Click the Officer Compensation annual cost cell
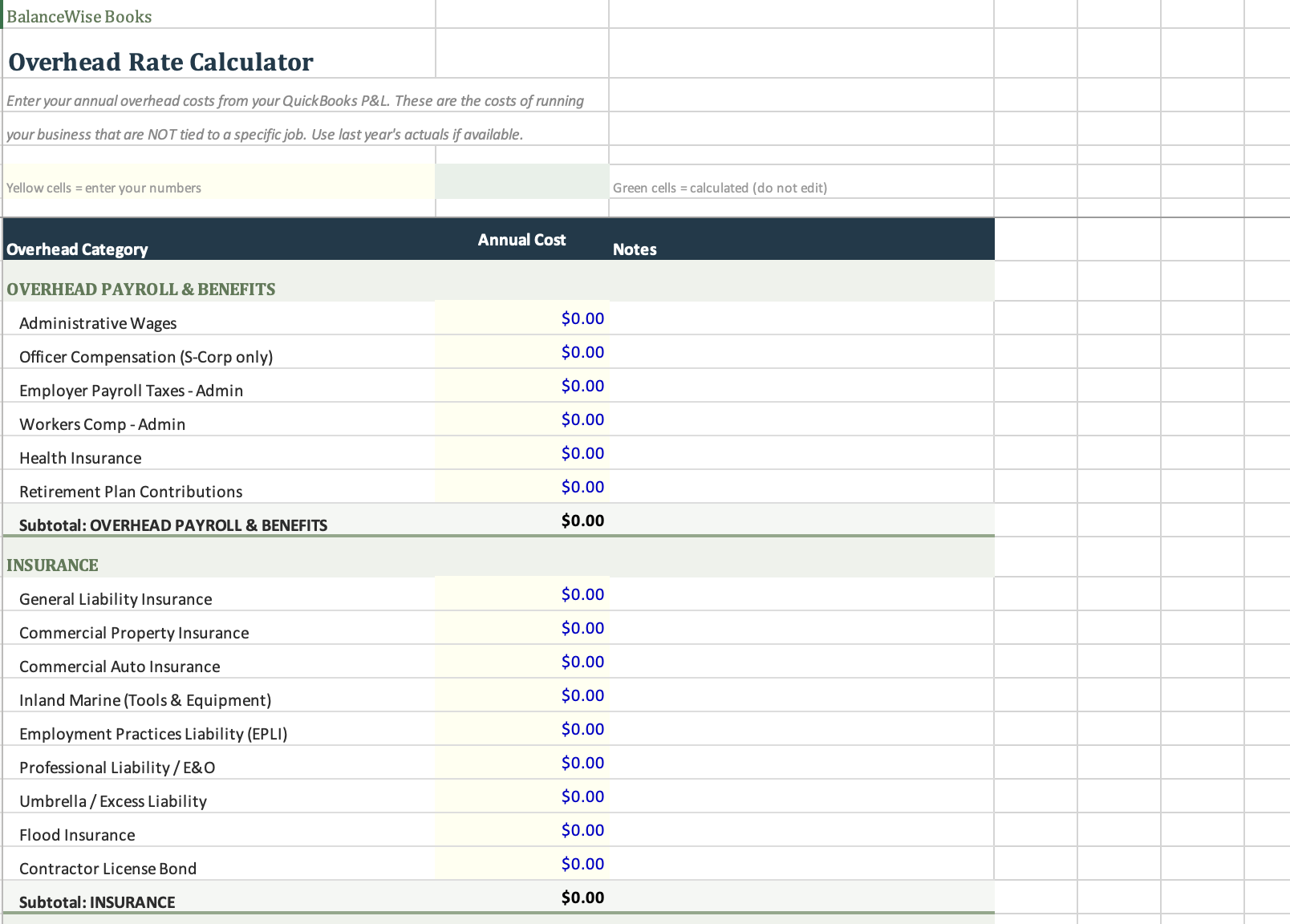 [x=522, y=352]
